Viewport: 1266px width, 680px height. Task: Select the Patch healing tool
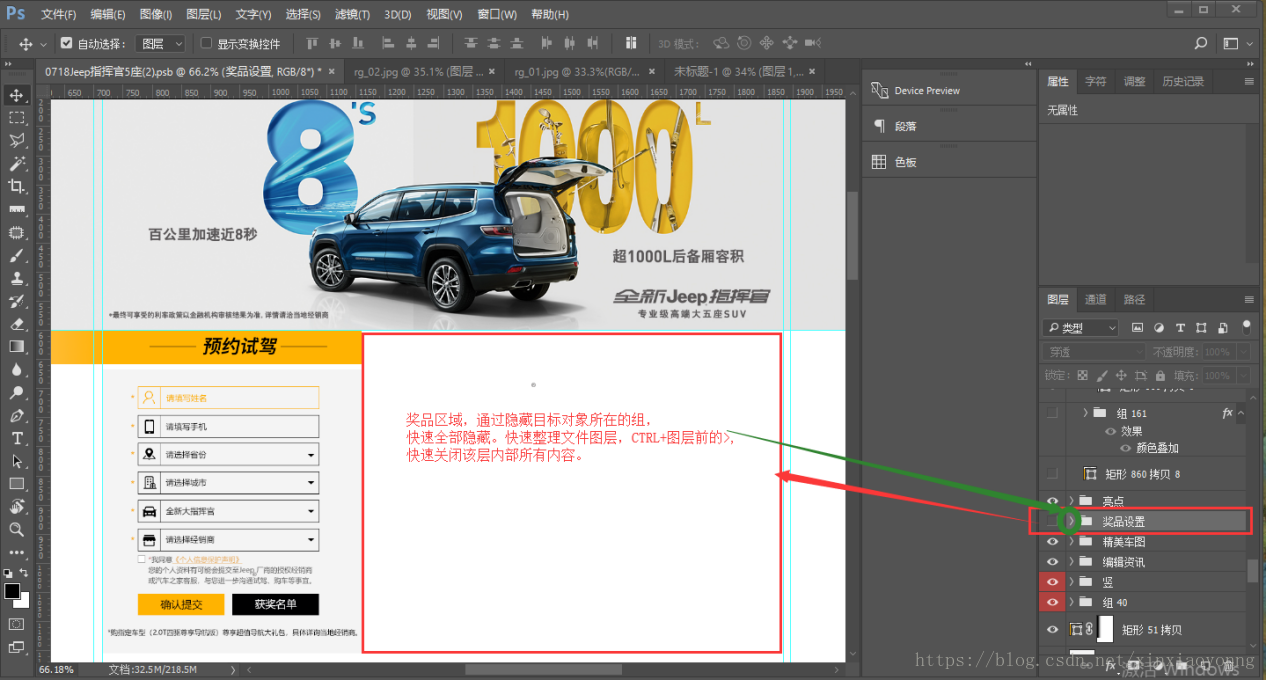click(16, 233)
